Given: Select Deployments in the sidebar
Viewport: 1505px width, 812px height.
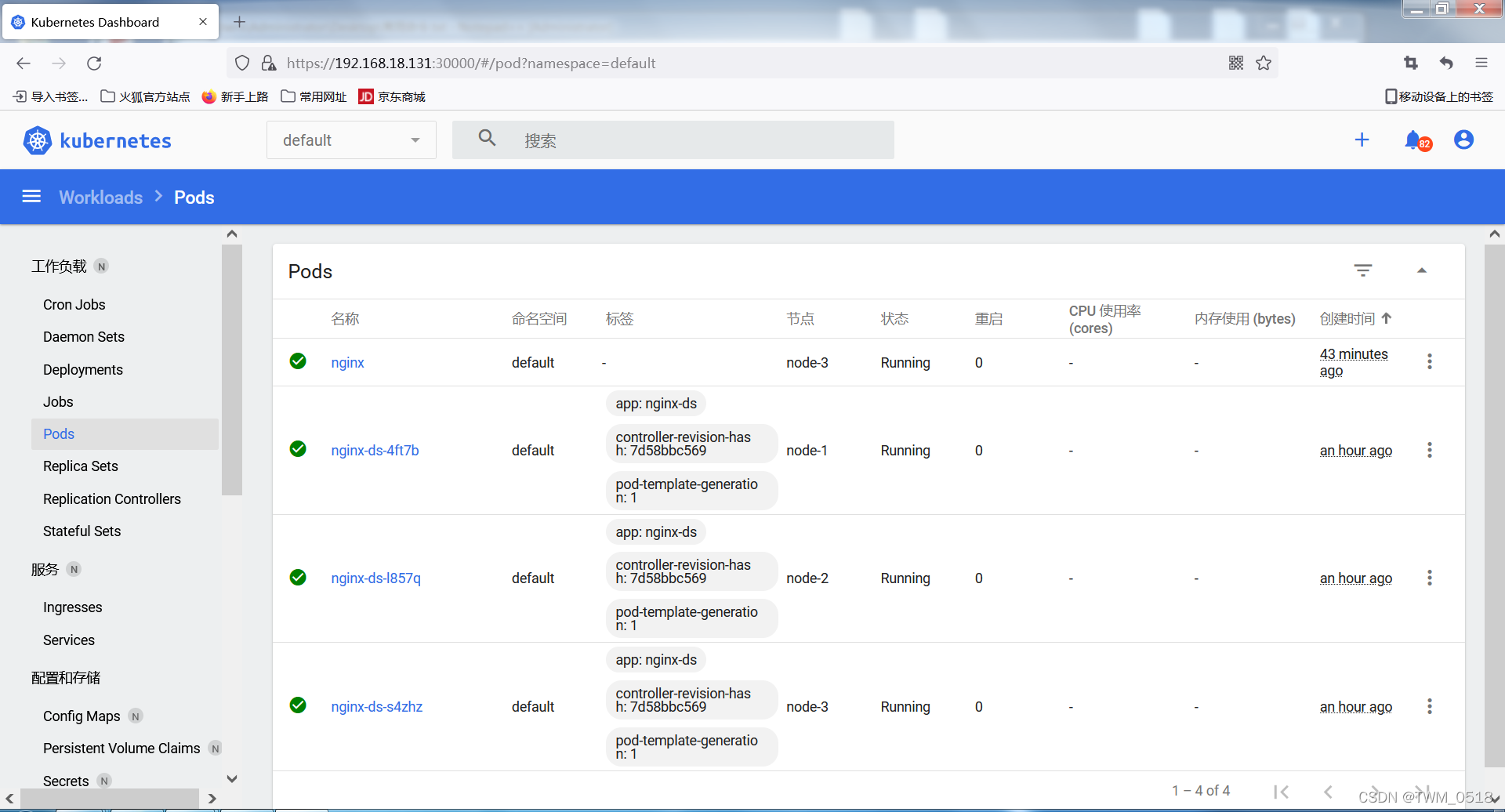Looking at the screenshot, I should coord(83,370).
